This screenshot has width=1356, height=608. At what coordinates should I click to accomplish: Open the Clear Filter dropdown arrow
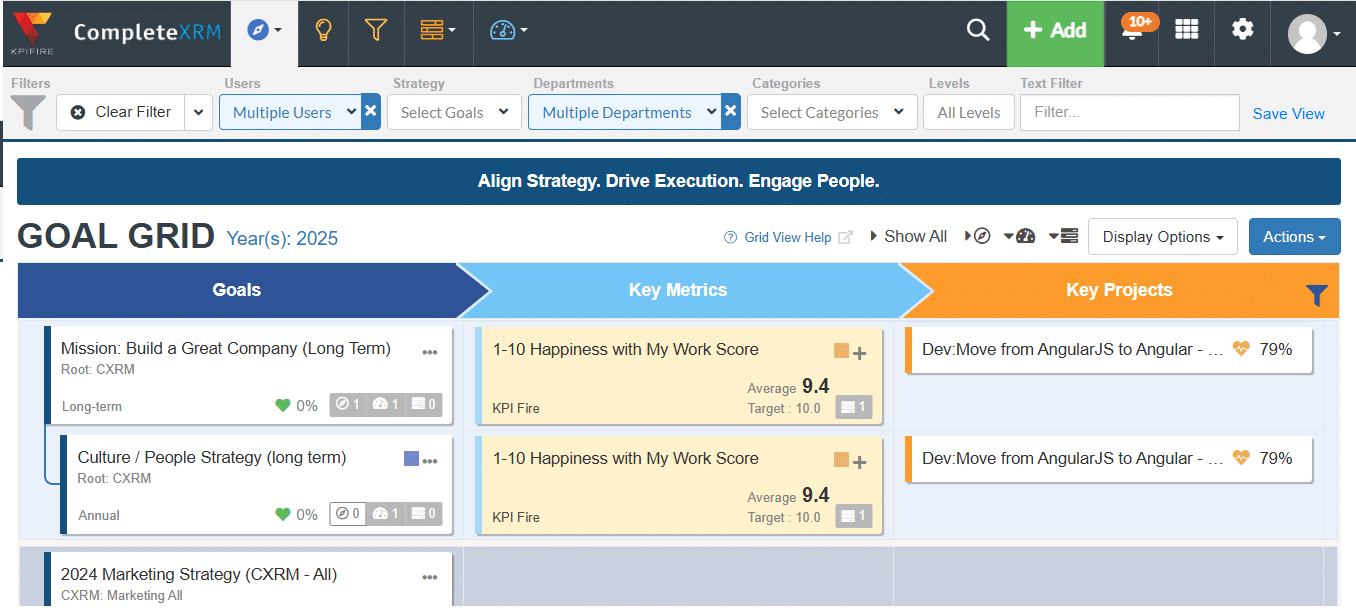199,112
